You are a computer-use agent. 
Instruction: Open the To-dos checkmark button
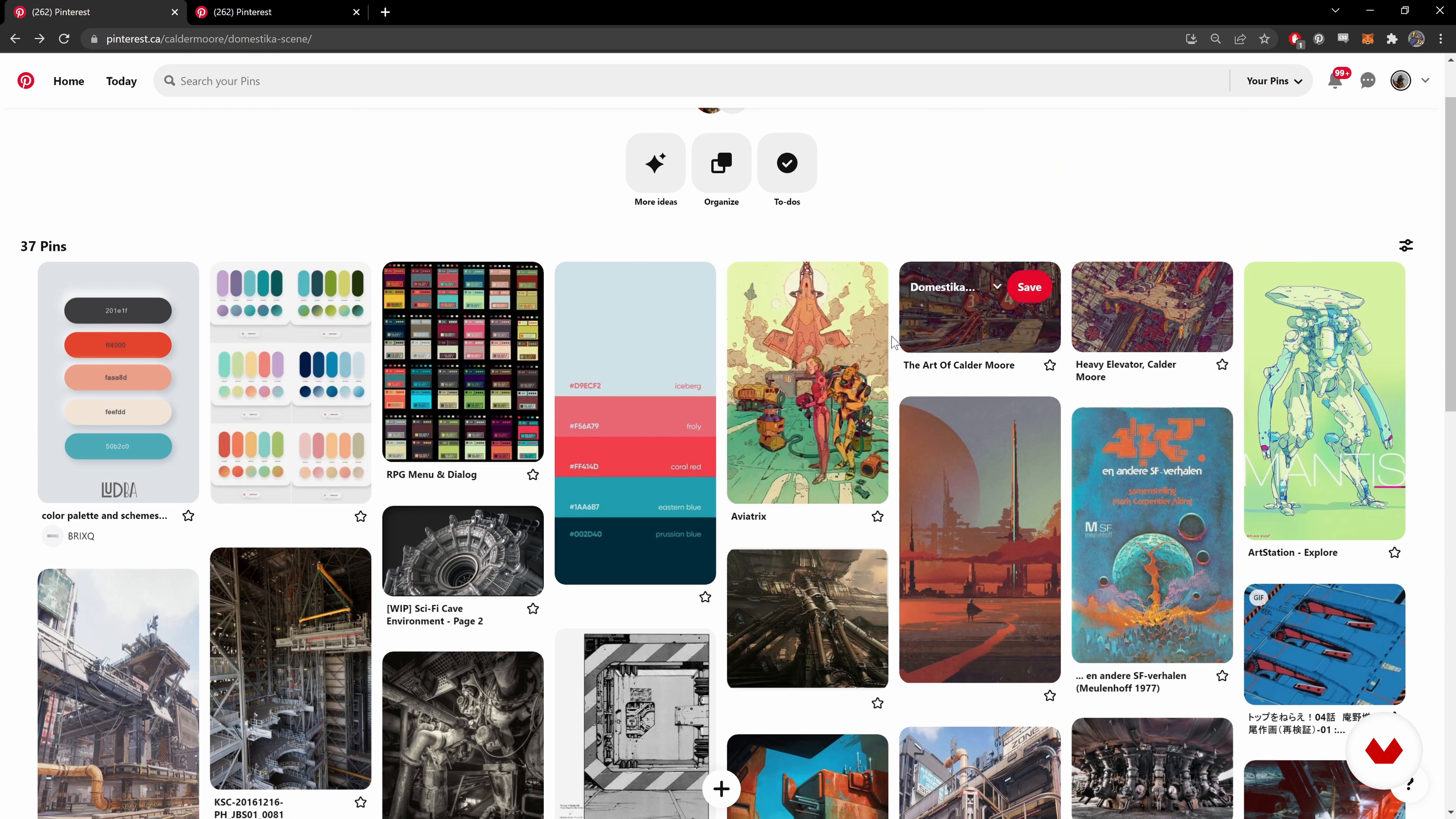(x=787, y=163)
